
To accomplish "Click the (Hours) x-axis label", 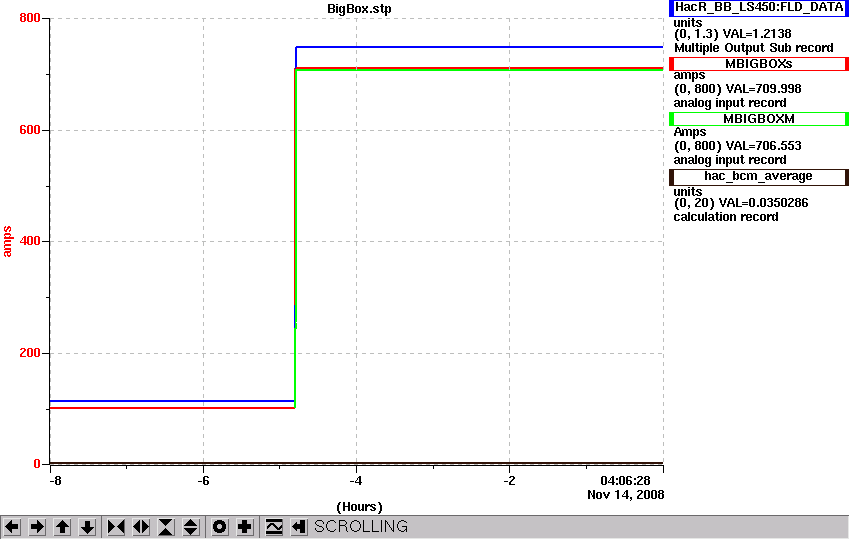I will coord(359,507).
